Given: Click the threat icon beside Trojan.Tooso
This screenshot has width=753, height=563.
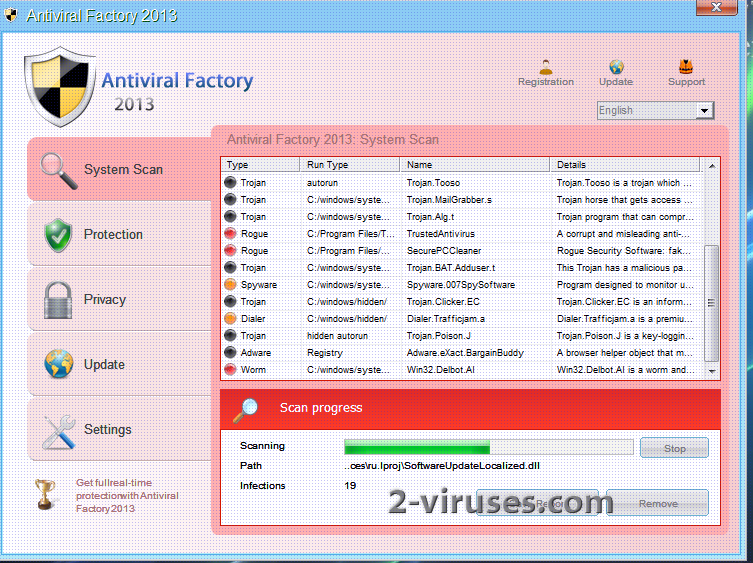Looking at the screenshot, I should tap(231, 183).
